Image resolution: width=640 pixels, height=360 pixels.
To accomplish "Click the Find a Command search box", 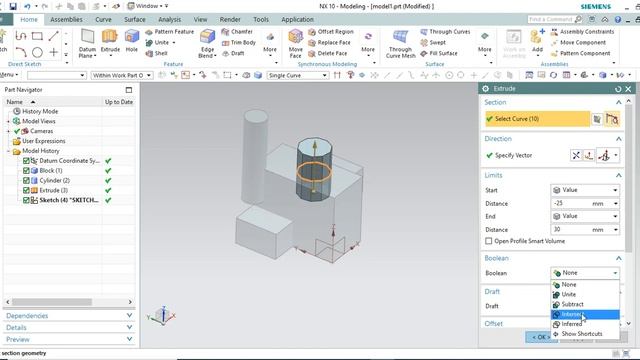I will (555, 19).
